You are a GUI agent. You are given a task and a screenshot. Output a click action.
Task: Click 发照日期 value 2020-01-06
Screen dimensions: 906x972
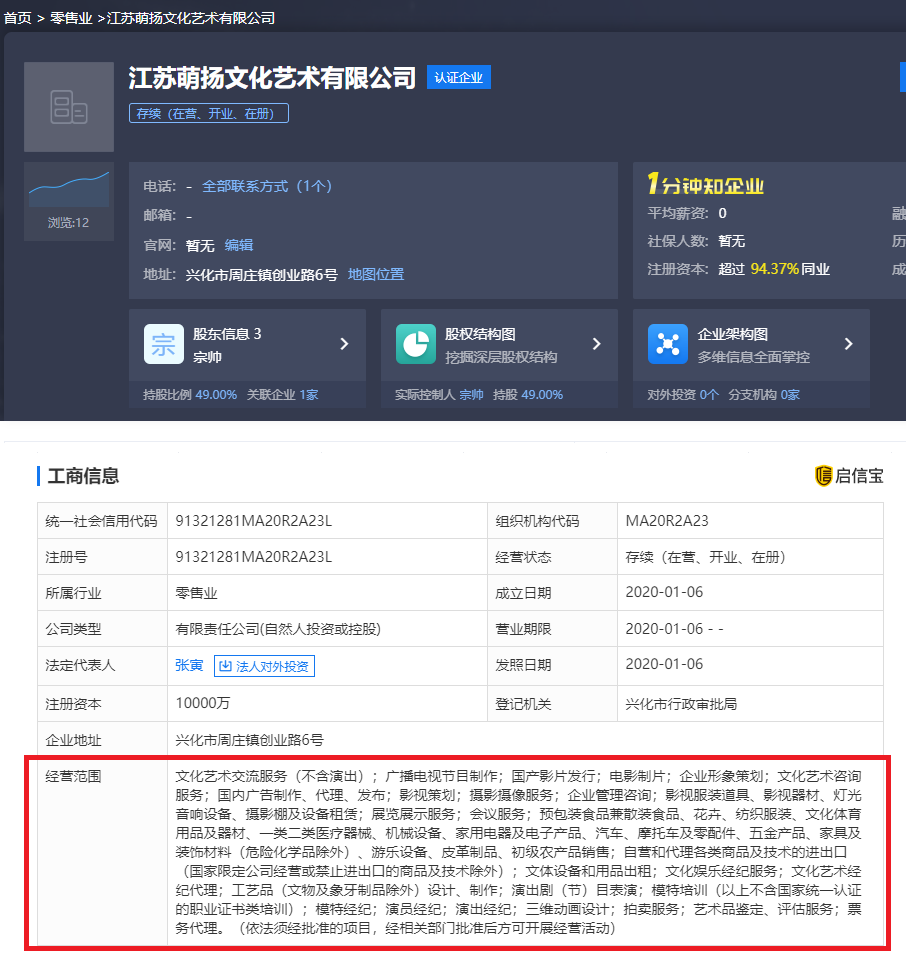664,664
